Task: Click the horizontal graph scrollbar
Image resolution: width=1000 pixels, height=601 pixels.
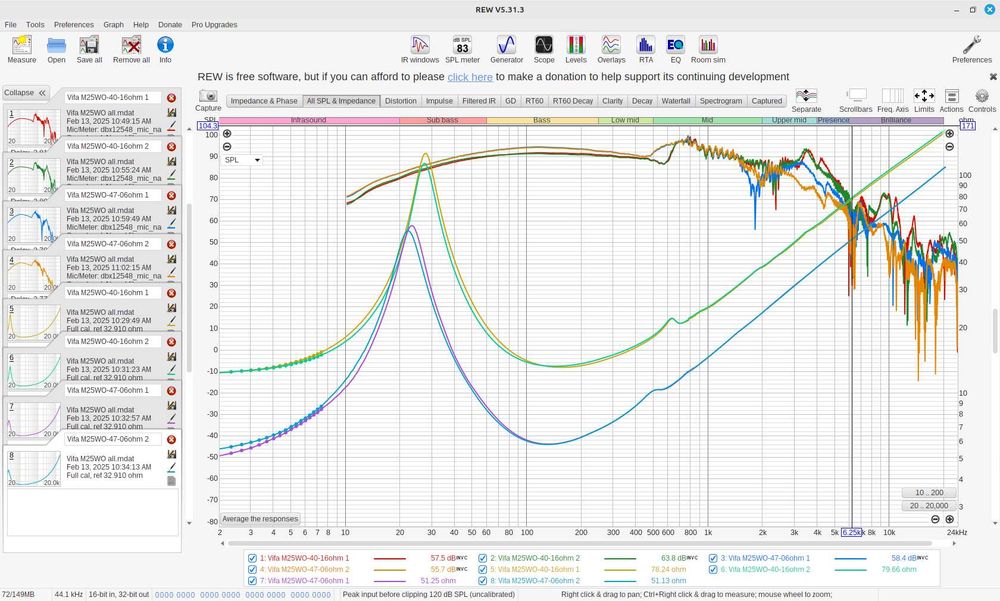Action: [587, 544]
